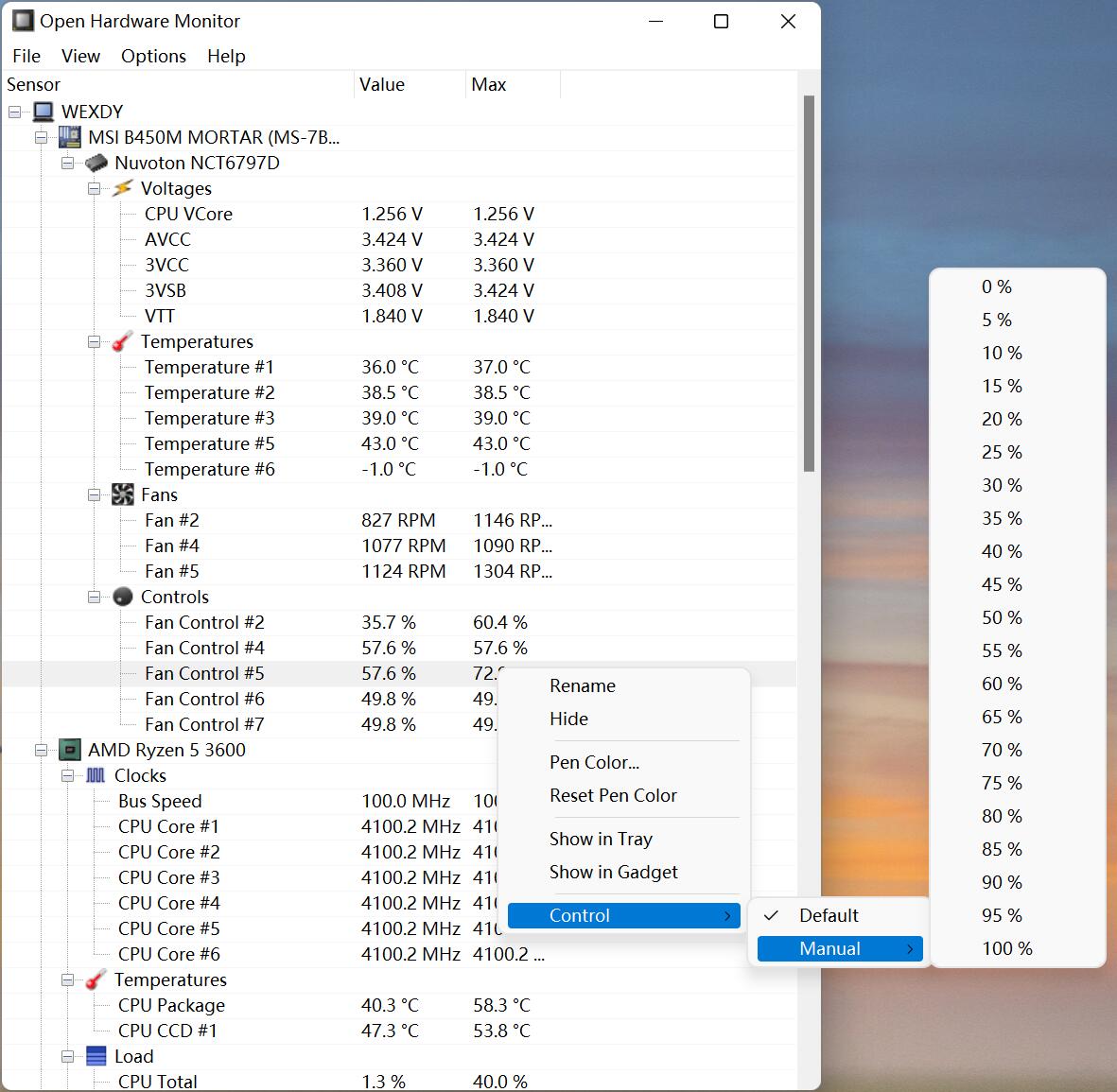Screen dimensions: 1117x1092
Task: Click the AMD Ryzen 5 3600 CPU icon
Action: (x=70, y=750)
